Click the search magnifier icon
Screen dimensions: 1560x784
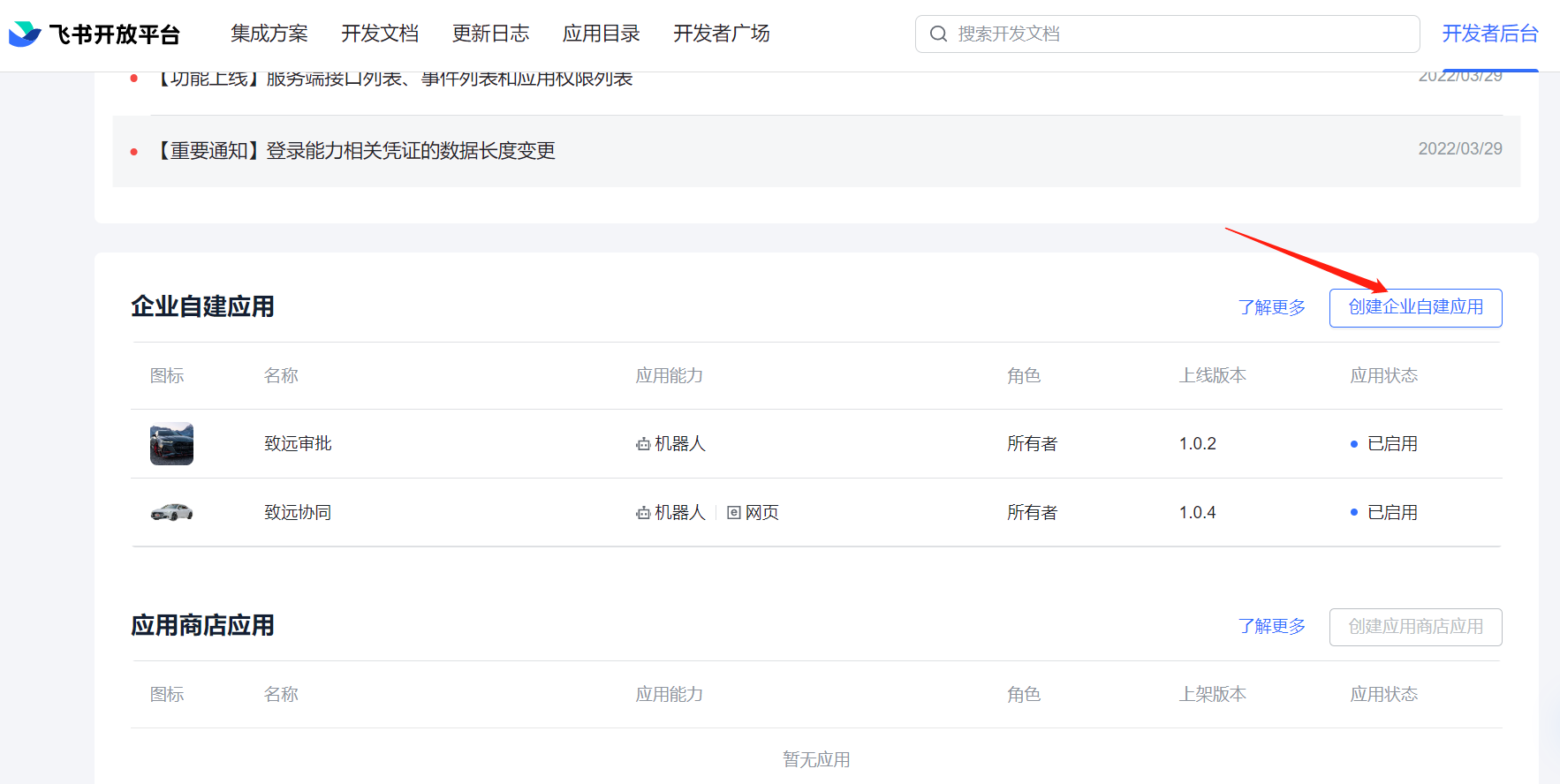coord(939,34)
